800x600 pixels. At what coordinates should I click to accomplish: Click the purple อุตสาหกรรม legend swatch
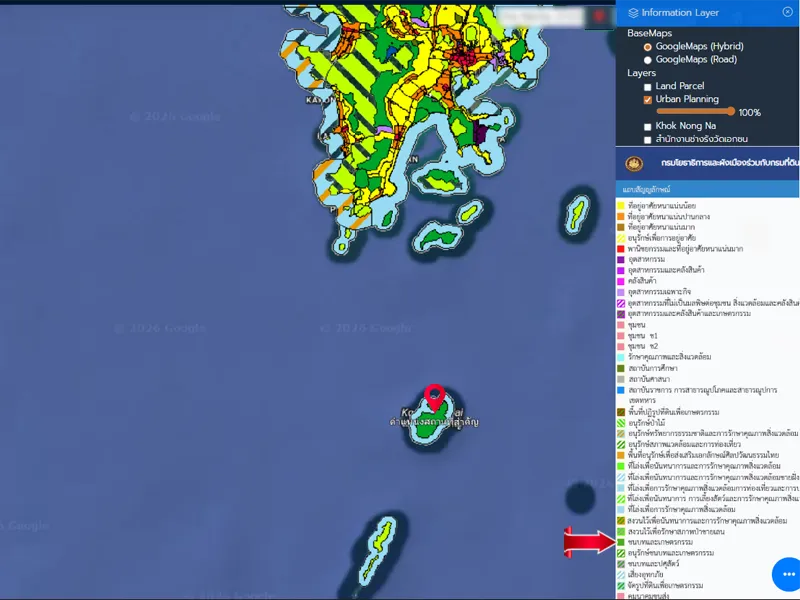tap(621, 259)
